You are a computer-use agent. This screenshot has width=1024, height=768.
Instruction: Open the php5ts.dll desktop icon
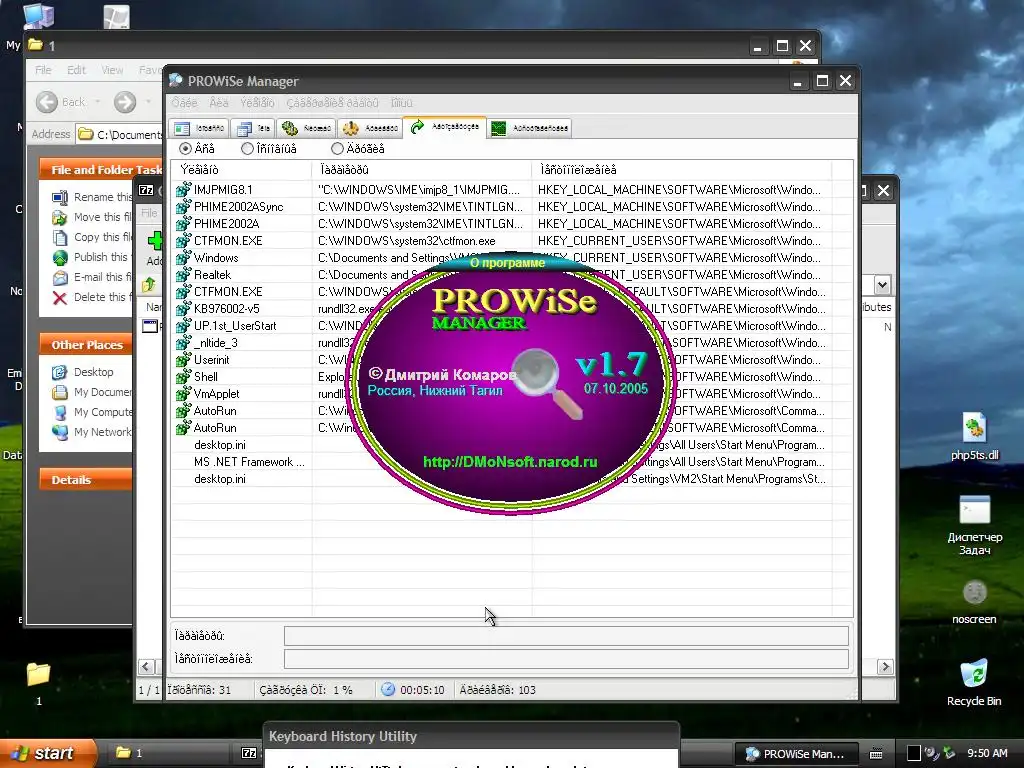tap(974, 428)
